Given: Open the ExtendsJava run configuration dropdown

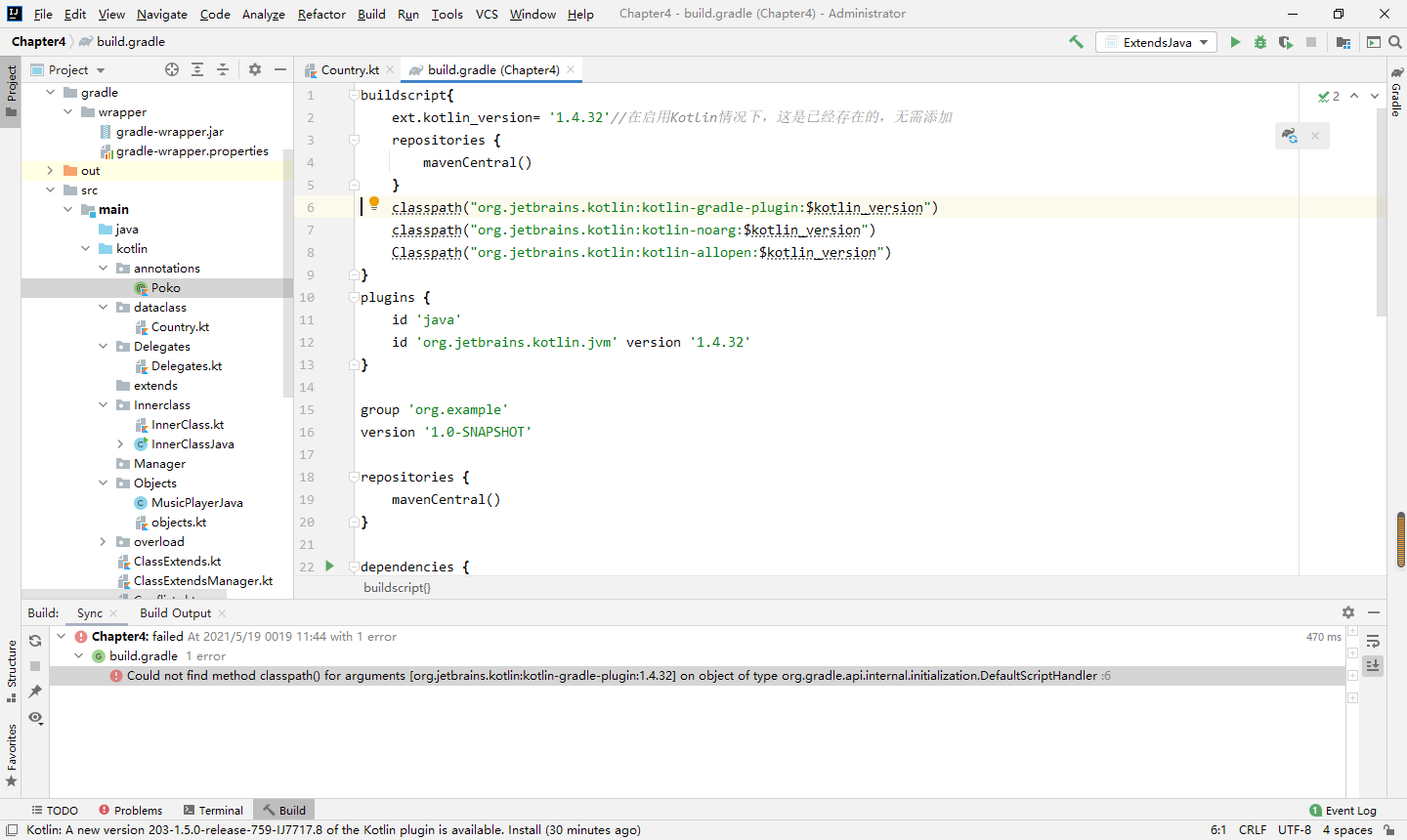Looking at the screenshot, I should (1156, 42).
